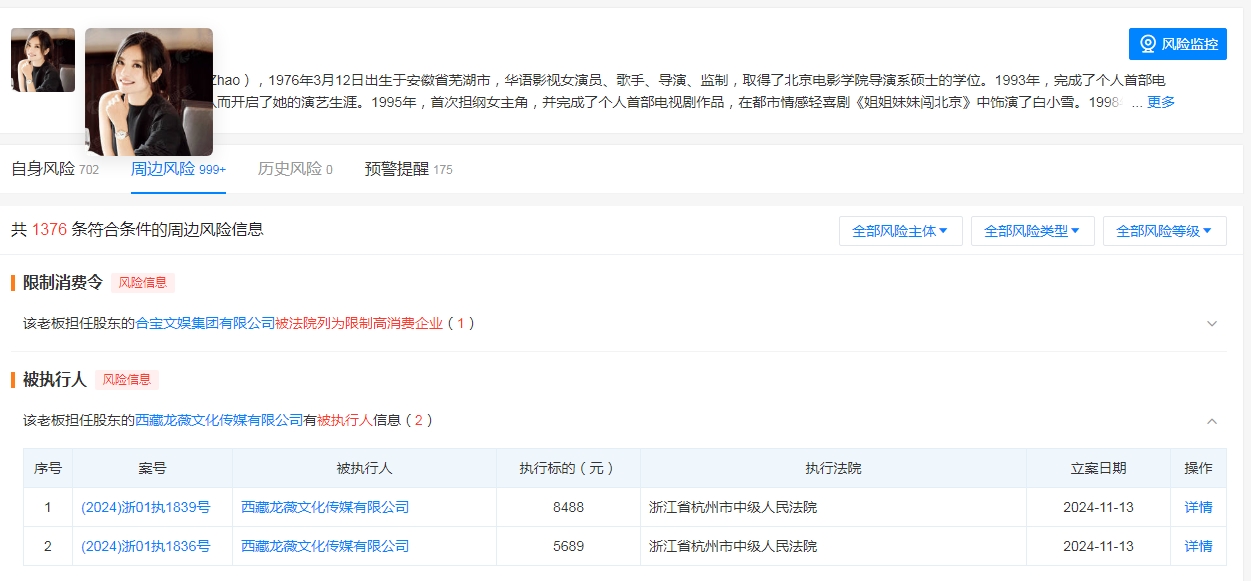The height and width of the screenshot is (581, 1251).
Task: Click the 被法院列为限制高消费企业 red text
Action: pyautogui.click(x=359, y=324)
